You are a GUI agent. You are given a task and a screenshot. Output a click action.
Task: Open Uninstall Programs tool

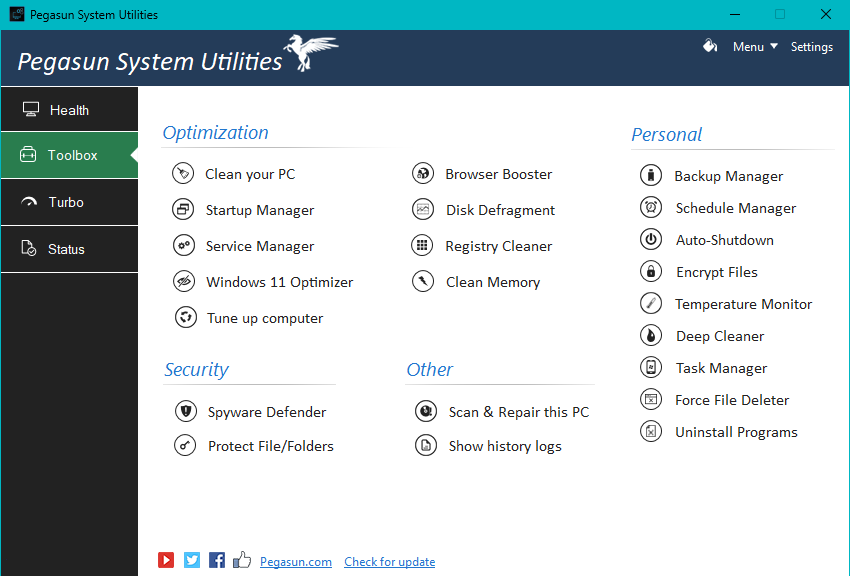coord(736,432)
